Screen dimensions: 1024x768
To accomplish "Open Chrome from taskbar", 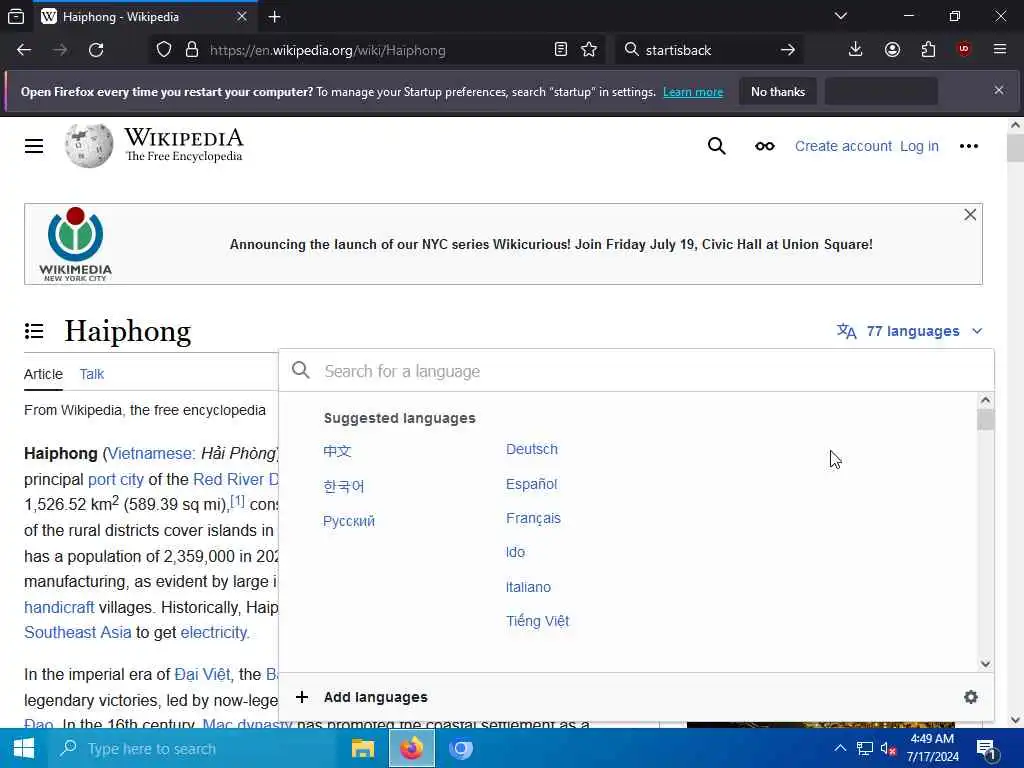I will pos(460,748).
